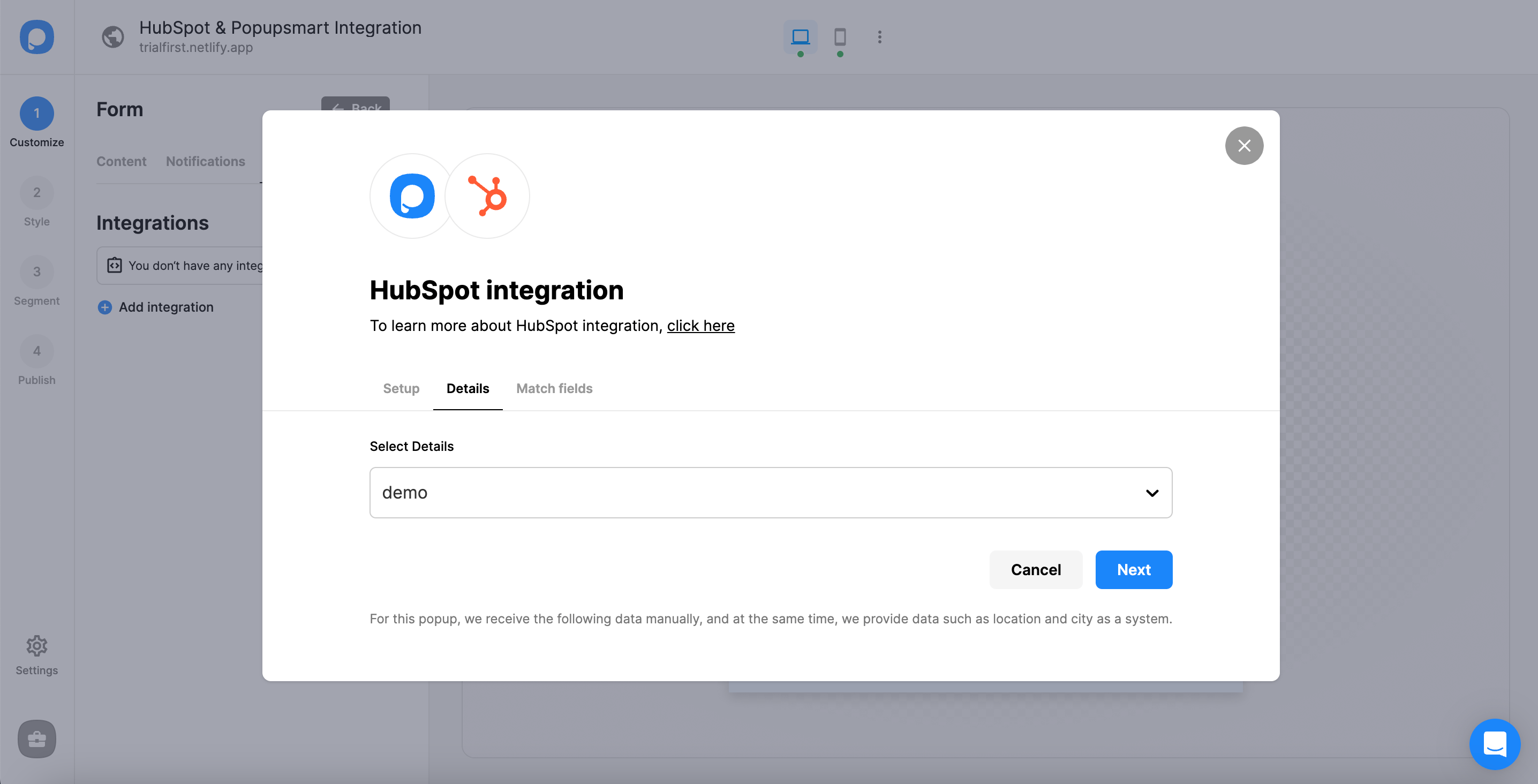Viewport: 1538px width, 784px height.
Task: Click the Next button
Action: coord(1134,569)
